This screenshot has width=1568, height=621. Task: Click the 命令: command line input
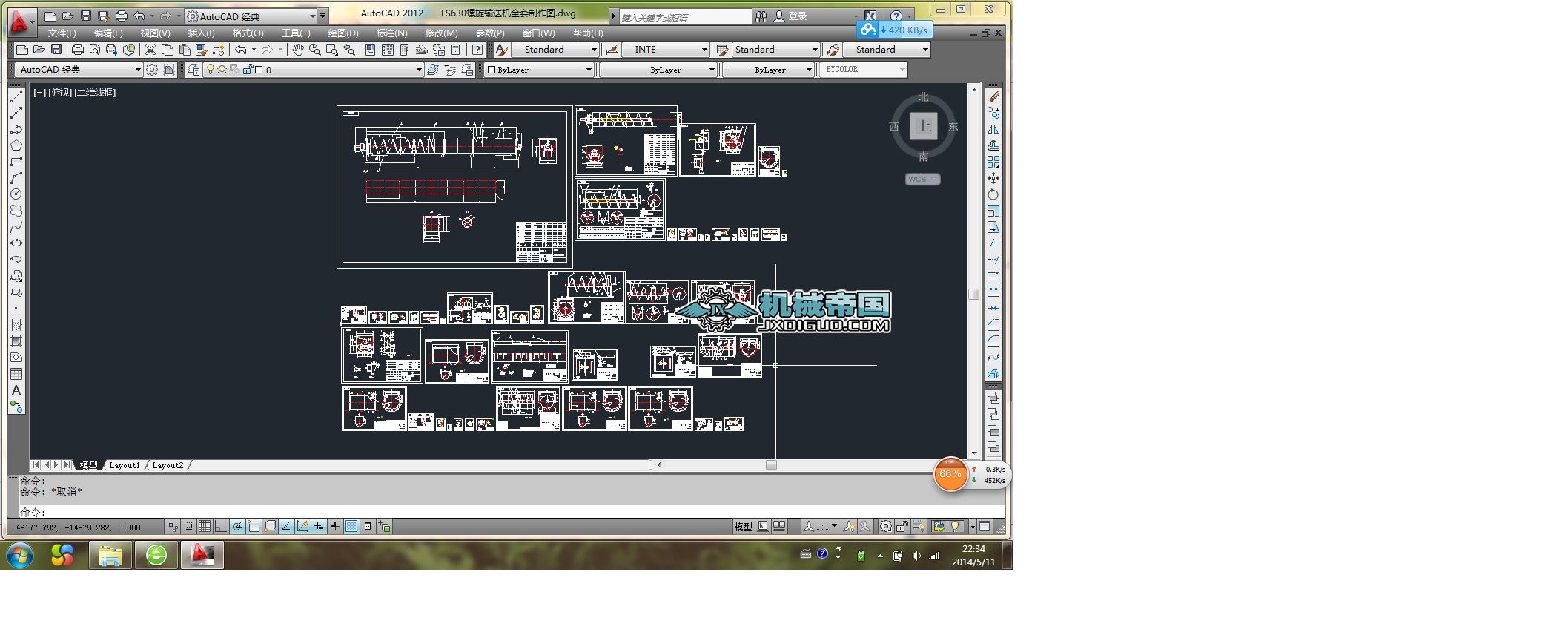pyautogui.click(x=512, y=512)
